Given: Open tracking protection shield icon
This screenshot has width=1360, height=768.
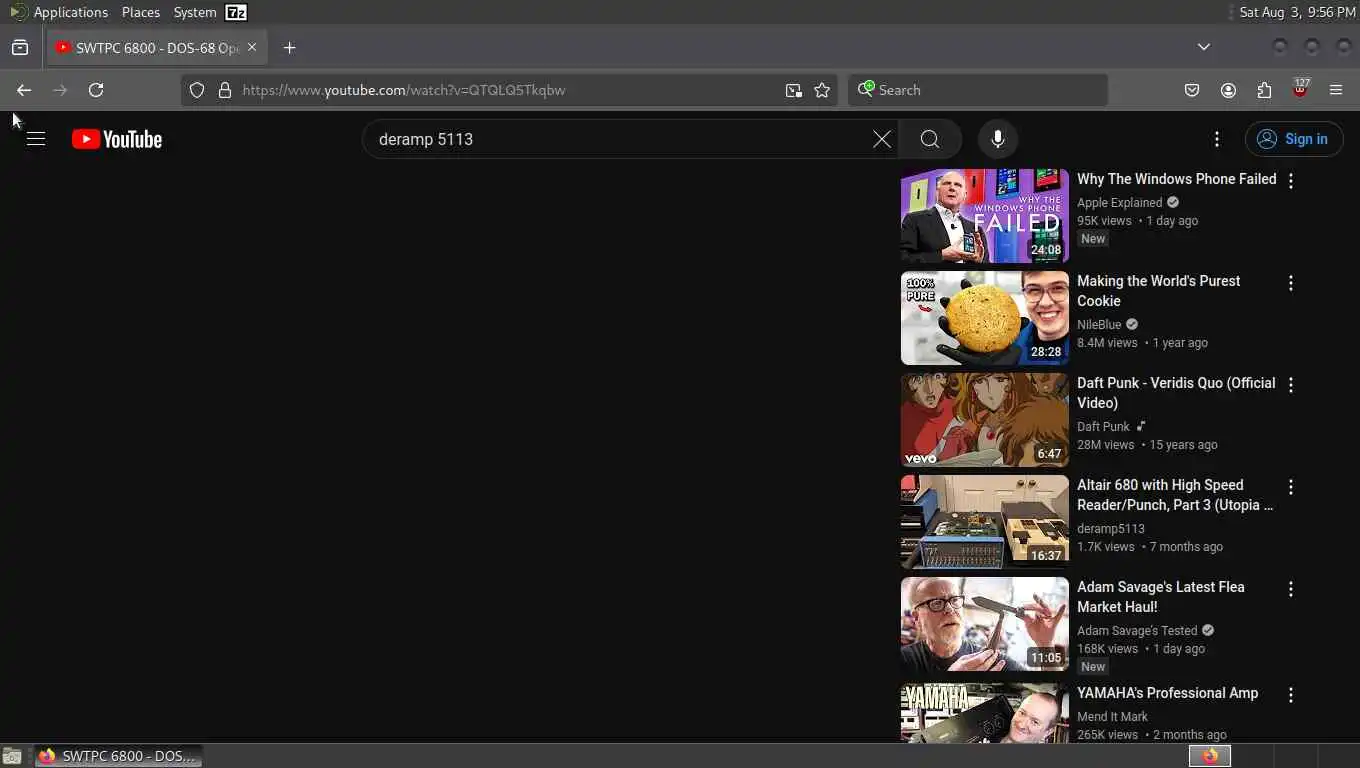Looking at the screenshot, I should pyautogui.click(x=197, y=90).
